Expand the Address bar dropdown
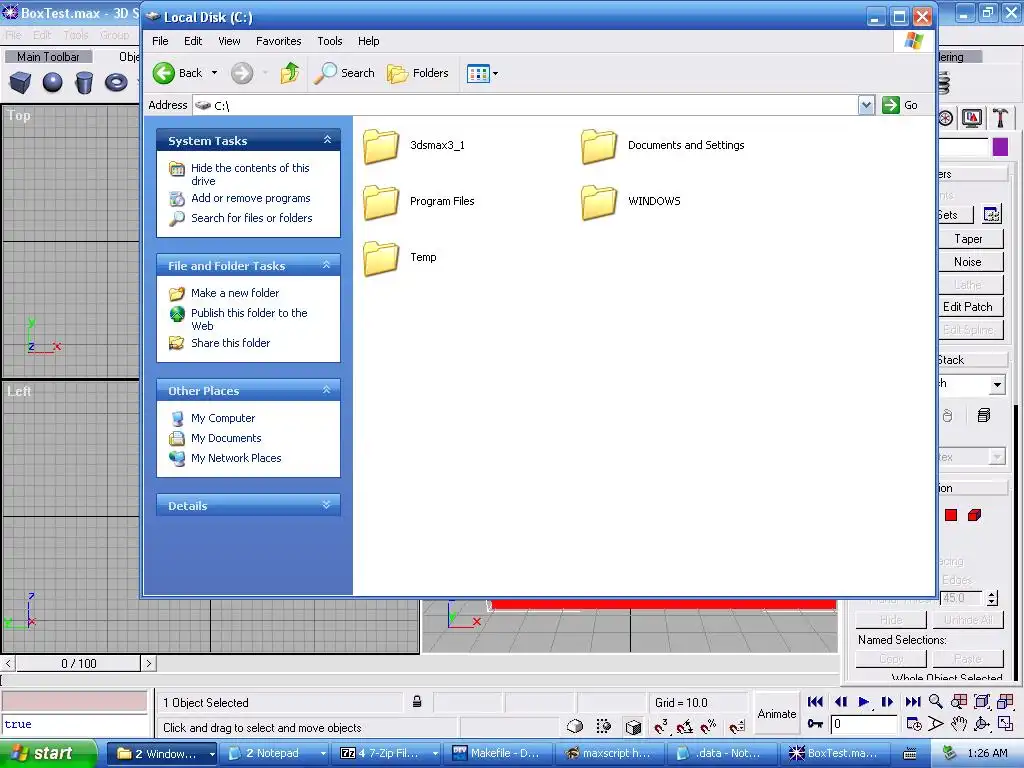Viewport: 1024px width, 768px height. [x=866, y=105]
